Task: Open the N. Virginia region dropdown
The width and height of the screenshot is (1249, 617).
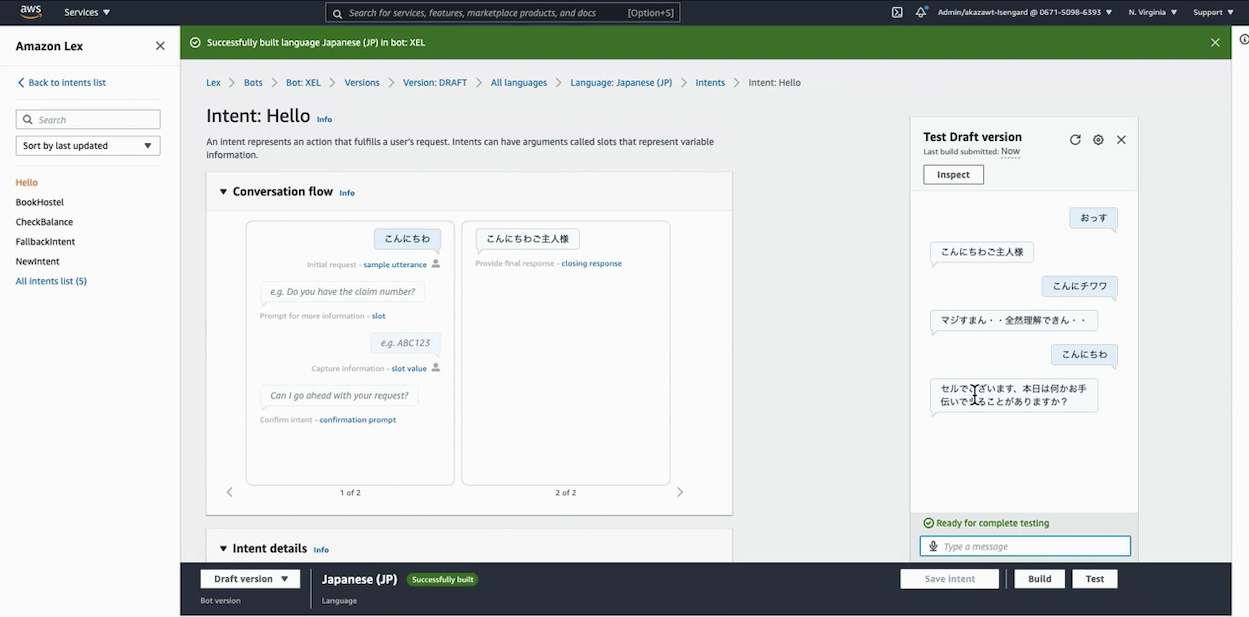Action: [1152, 12]
